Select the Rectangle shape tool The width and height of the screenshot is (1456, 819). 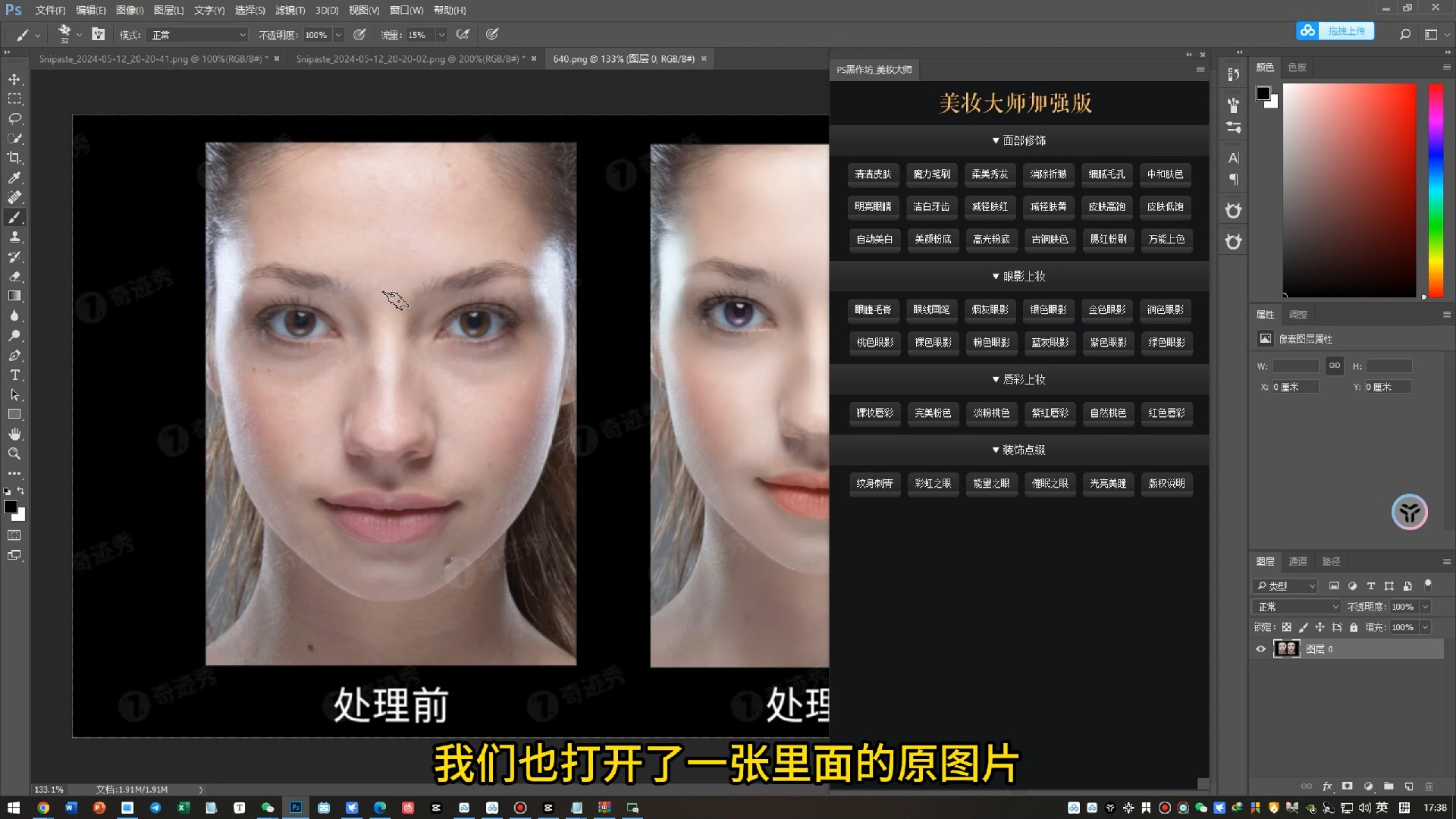click(14, 415)
